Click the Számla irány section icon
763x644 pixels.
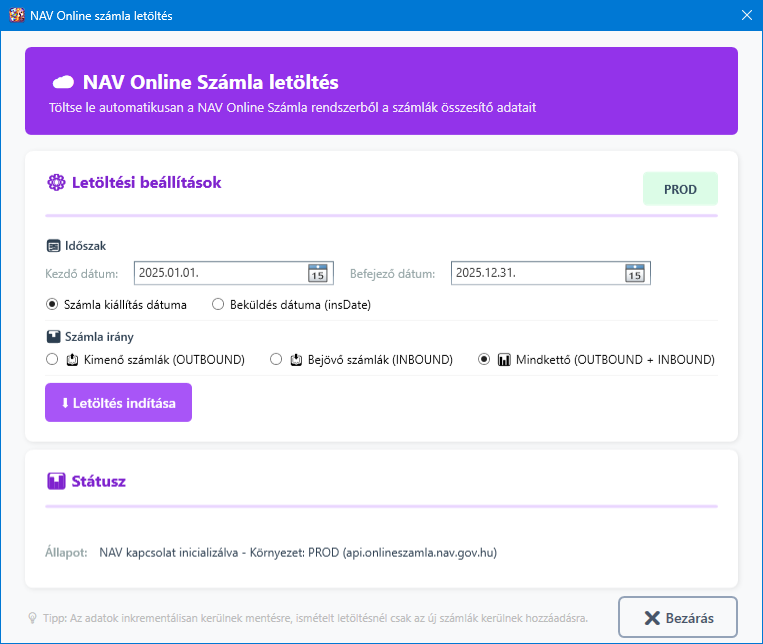[x=53, y=337]
